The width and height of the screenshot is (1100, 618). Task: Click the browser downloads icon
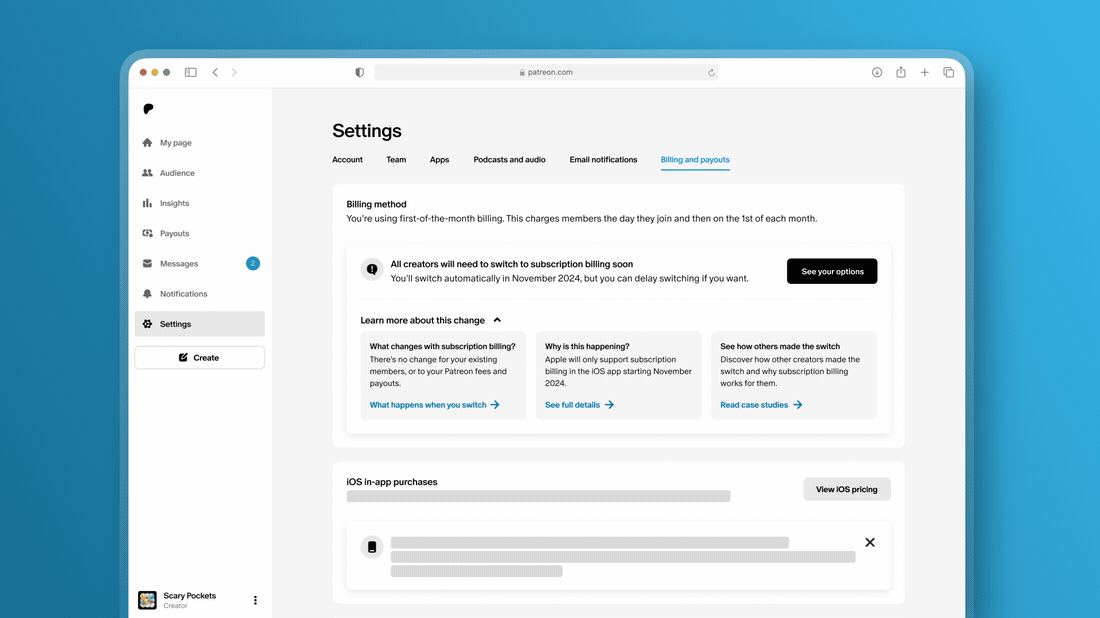tap(877, 72)
